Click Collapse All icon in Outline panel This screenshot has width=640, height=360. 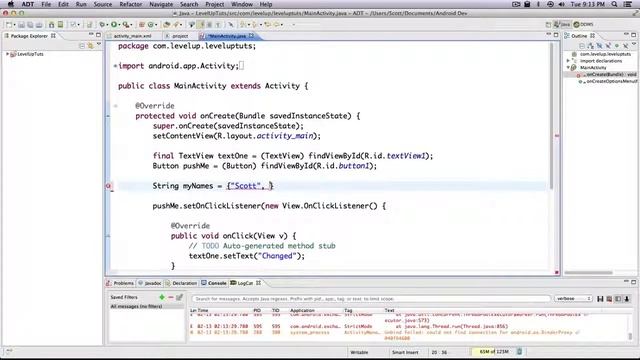pos(582,46)
